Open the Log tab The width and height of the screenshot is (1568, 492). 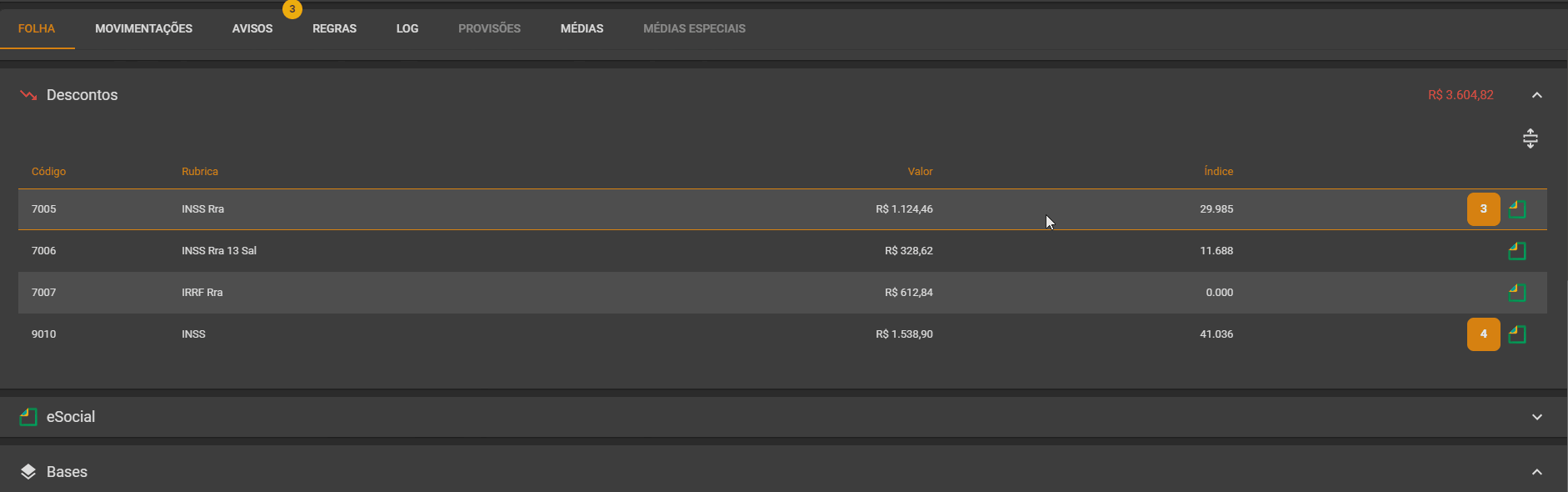[407, 28]
